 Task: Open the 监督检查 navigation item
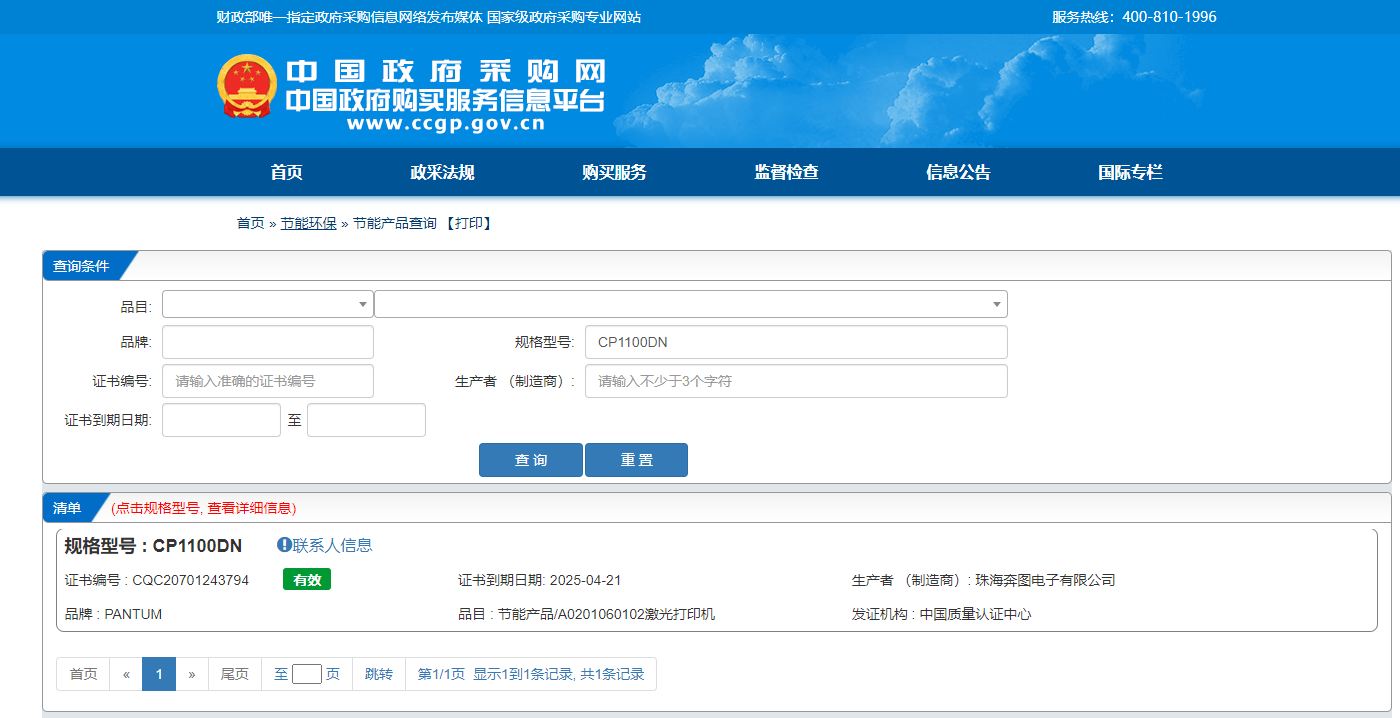pyautogui.click(x=786, y=172)
